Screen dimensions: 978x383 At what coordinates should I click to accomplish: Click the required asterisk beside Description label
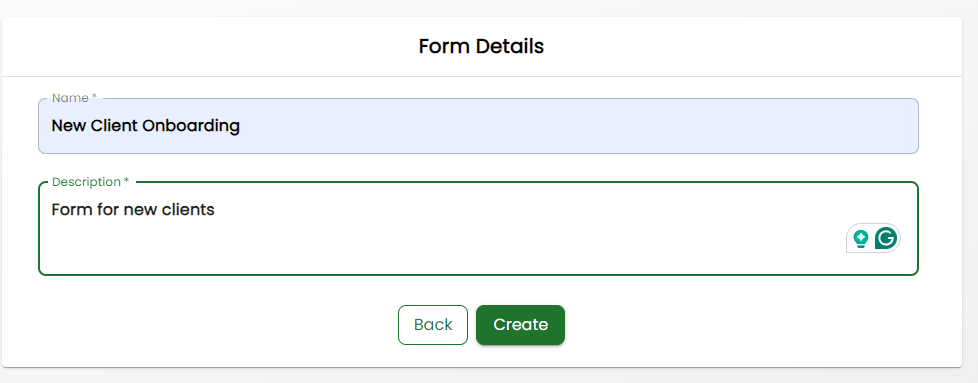click(x=127, y=181)
